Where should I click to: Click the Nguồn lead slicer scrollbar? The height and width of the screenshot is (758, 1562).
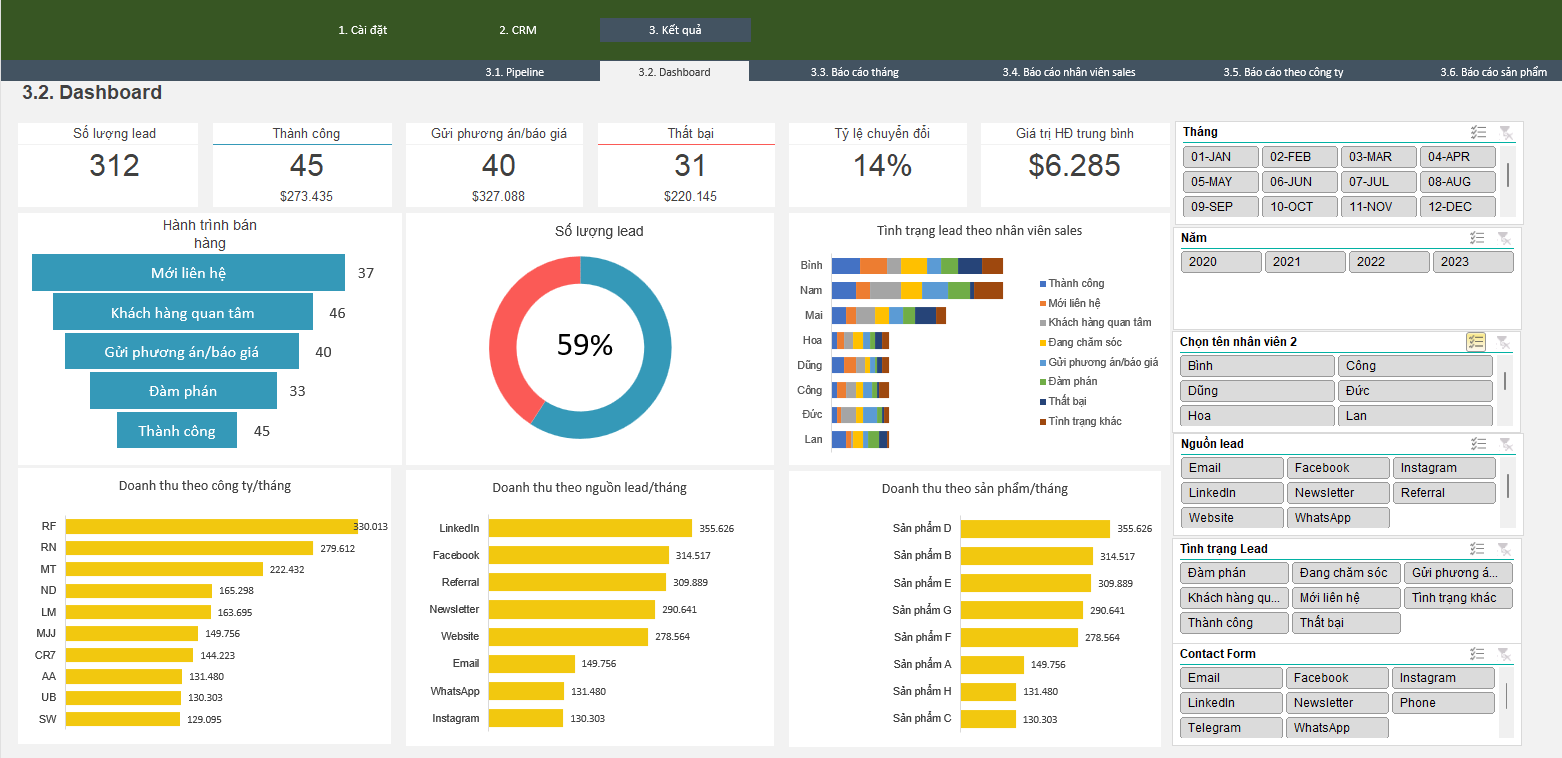[x=1507, y=492]
